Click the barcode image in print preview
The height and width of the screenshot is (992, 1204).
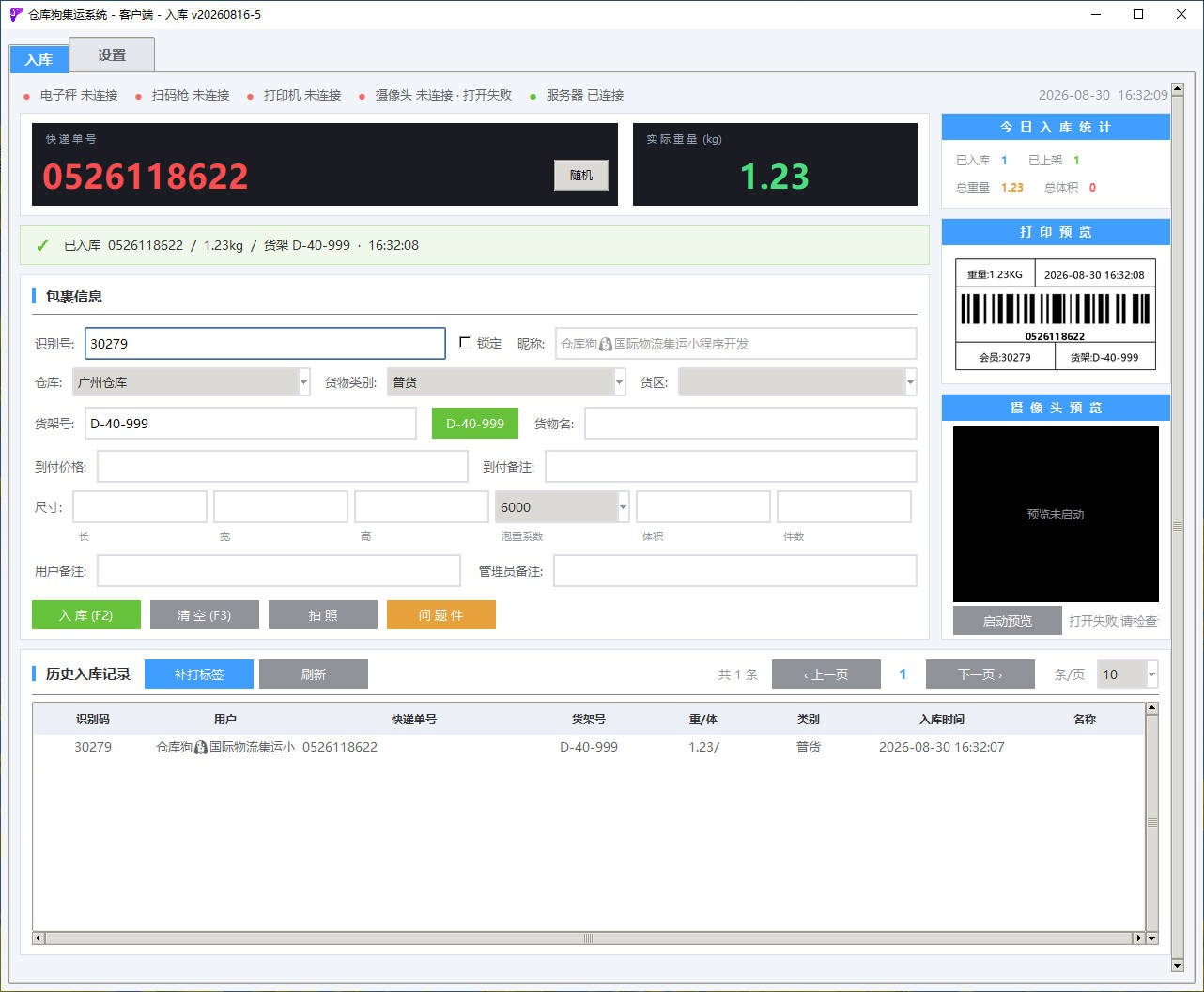[1056, 309]
